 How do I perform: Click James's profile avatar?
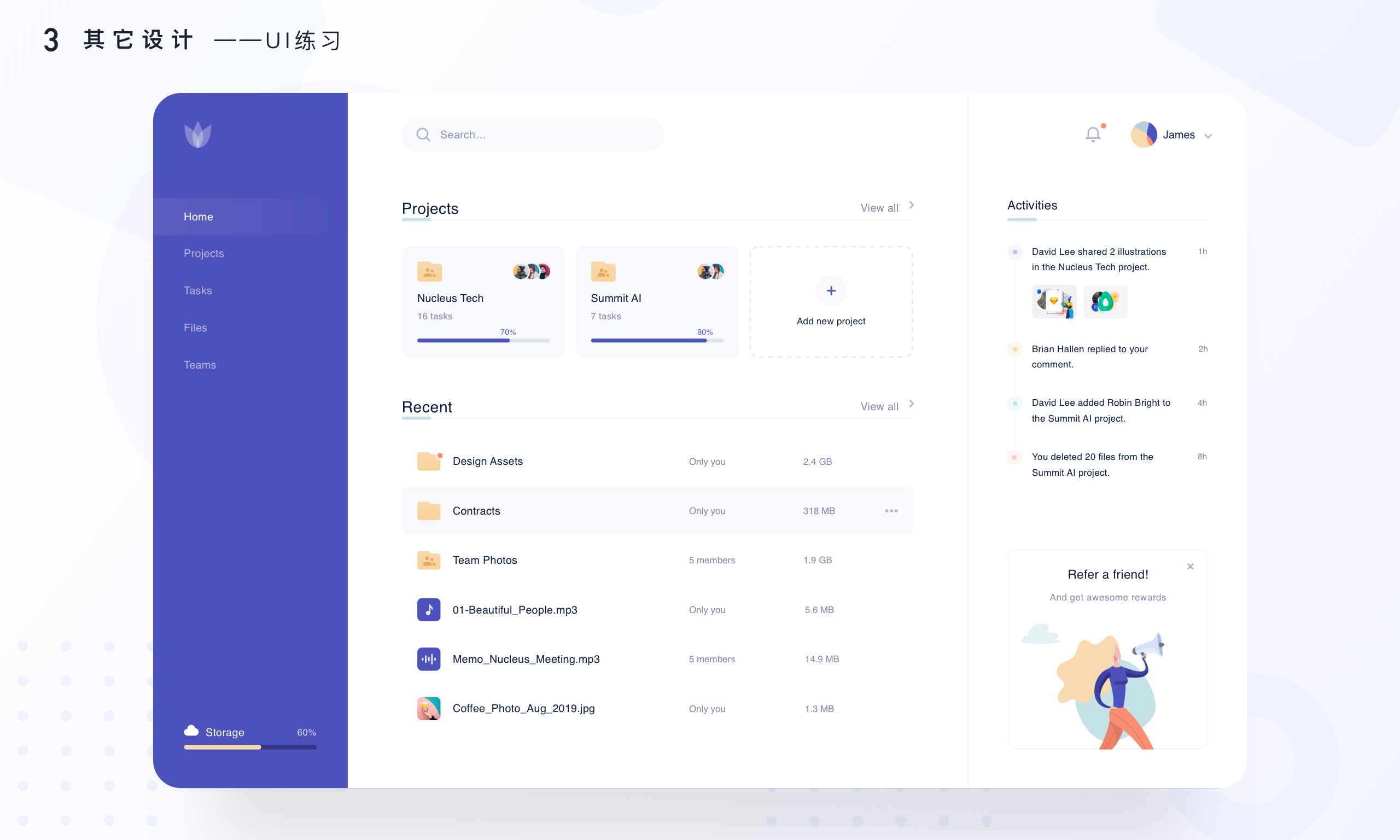pyautogui.click(x=1144, y=135)
